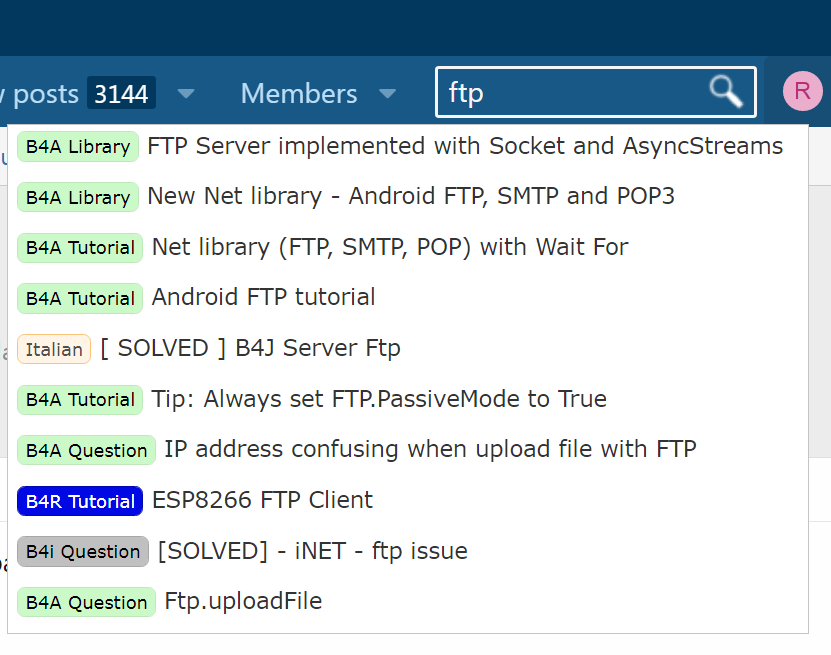This screenshot has height=655, width=831.
Task: Click the magnifying glass search icon
Action: [726, 92]
